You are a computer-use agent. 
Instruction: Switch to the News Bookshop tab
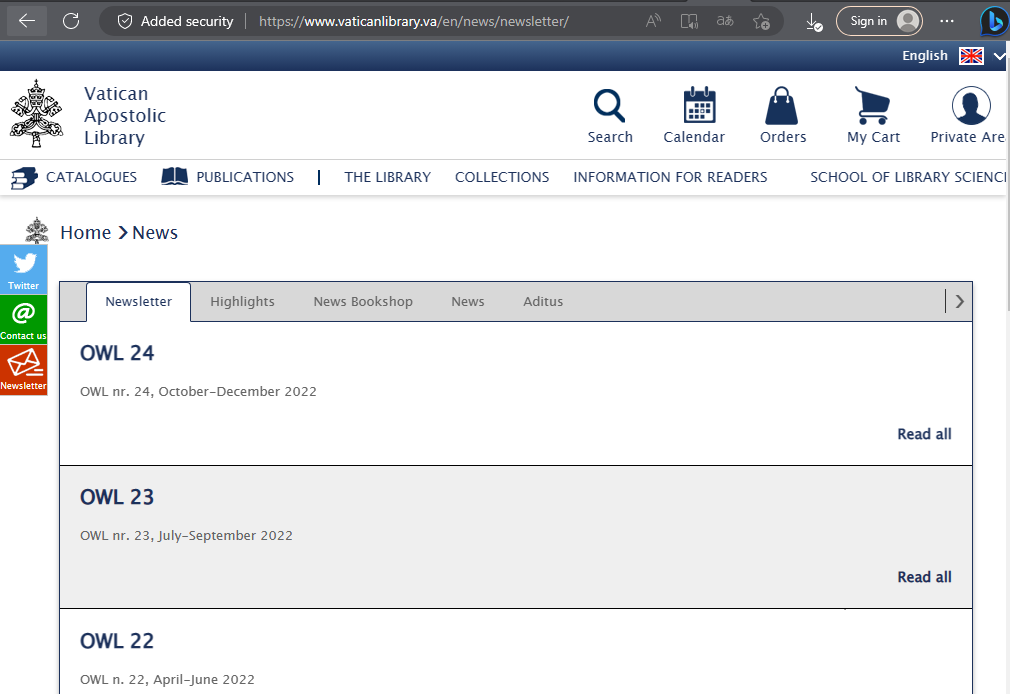click(363, 302)
